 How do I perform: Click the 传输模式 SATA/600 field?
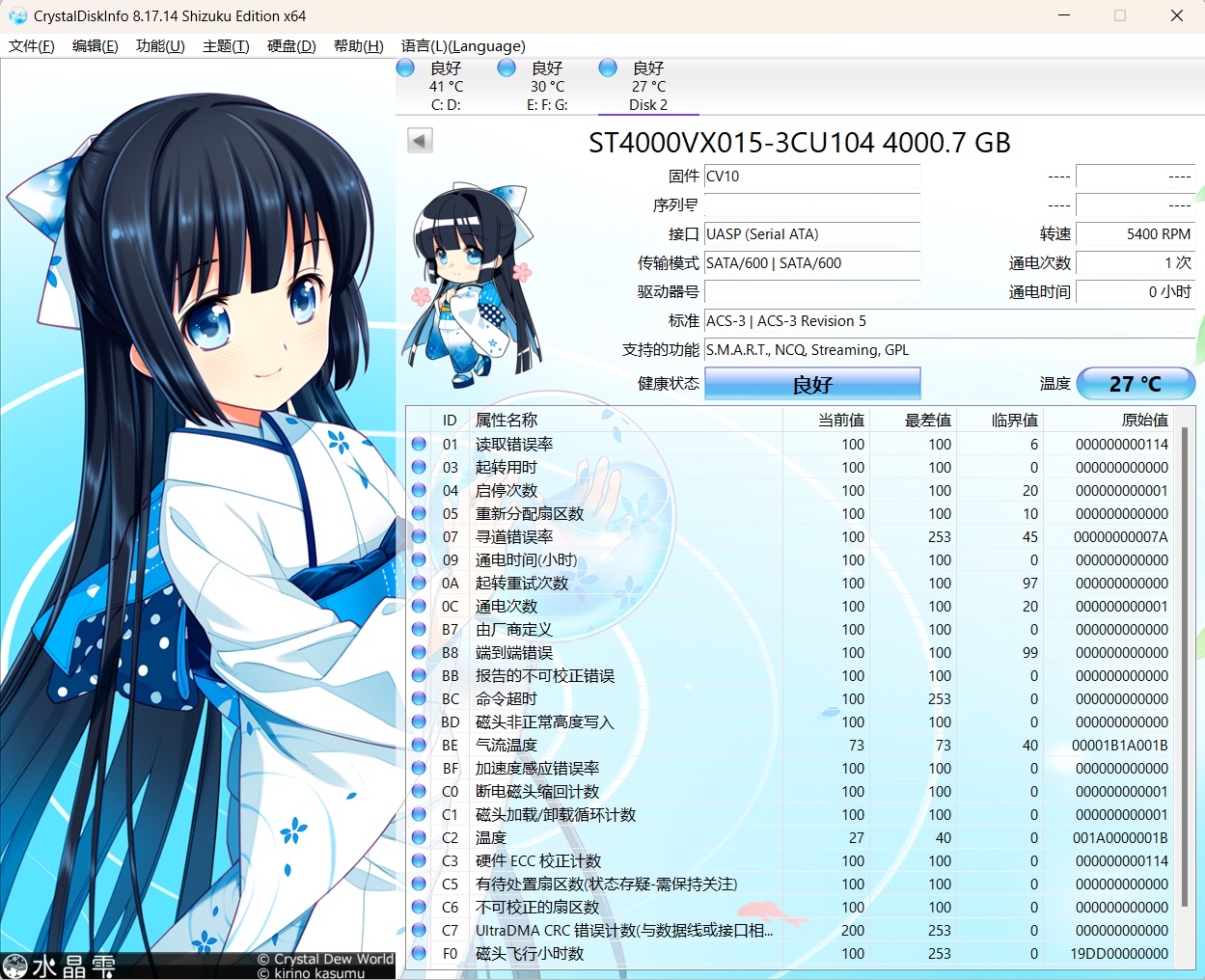click(x=812, y=263)
